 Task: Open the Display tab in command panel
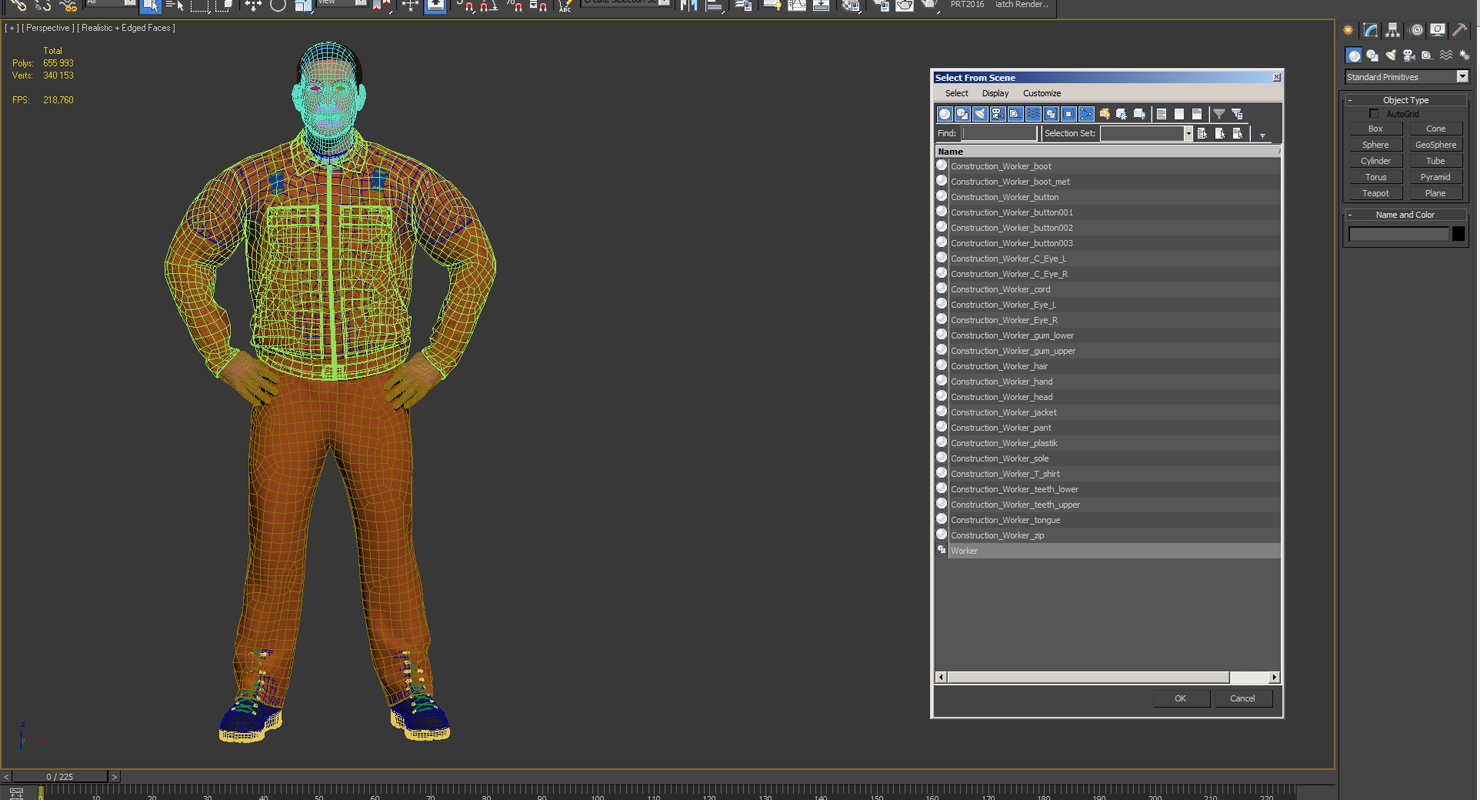[x=1437, y=30]
